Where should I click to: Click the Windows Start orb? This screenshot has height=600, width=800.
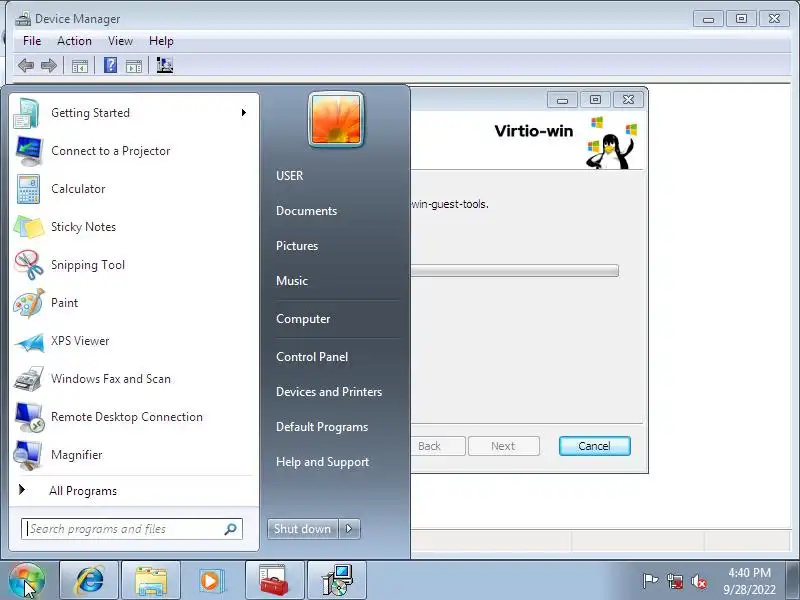click(27, 581)
